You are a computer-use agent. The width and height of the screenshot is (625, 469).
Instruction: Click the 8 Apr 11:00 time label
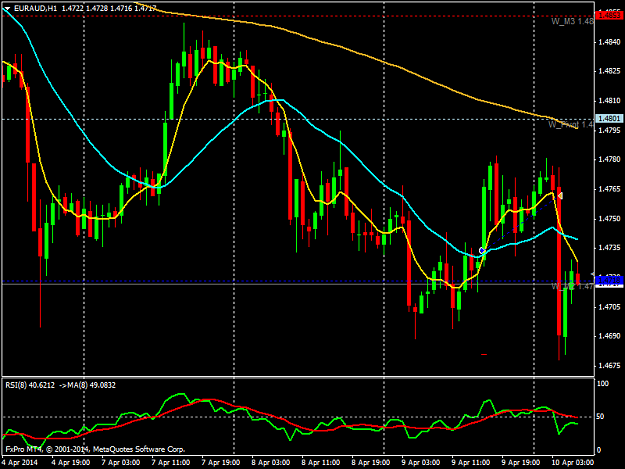(321, 463)
